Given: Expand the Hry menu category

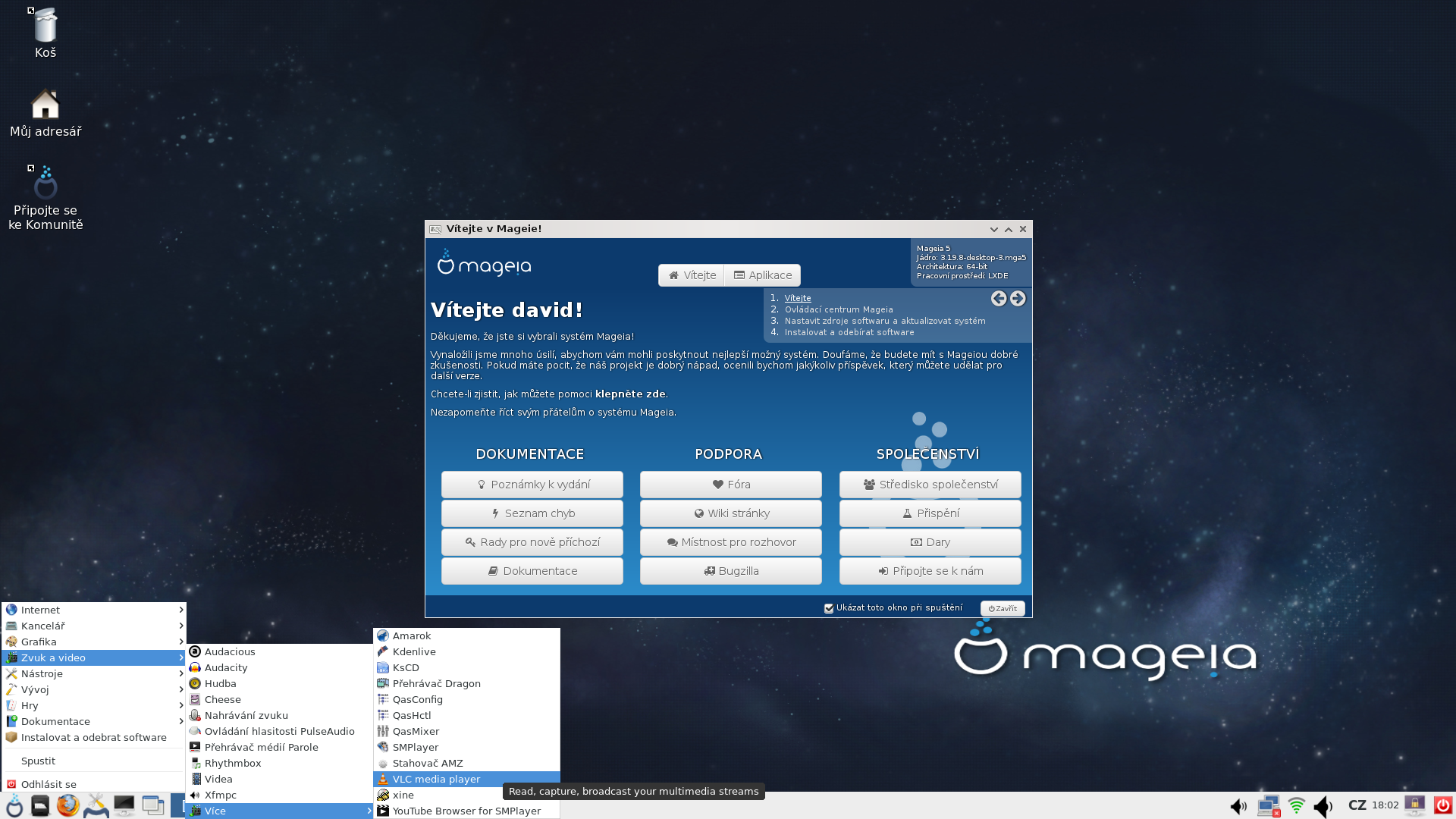Looking at the screenshot, I should 94,705.
